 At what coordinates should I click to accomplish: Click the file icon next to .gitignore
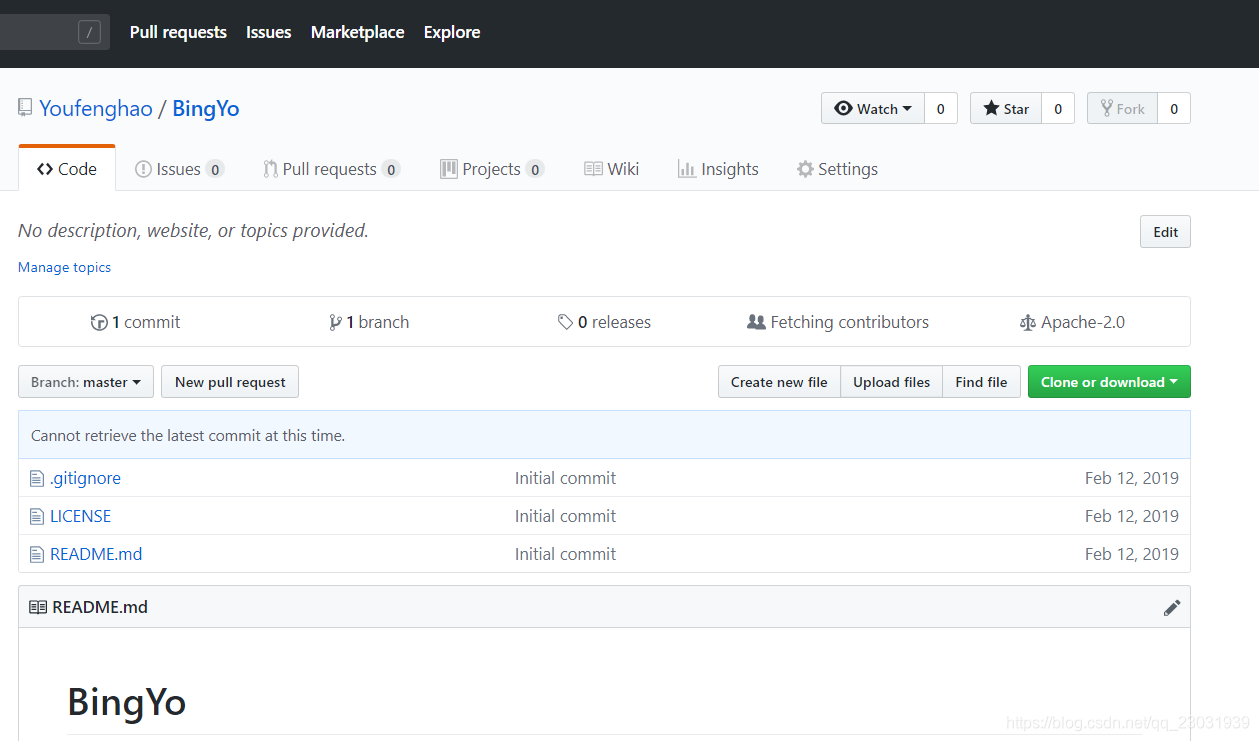[x=37, y=478]
